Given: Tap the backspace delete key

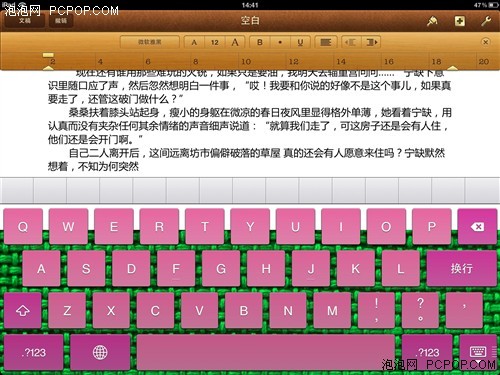Looking at the screenshot, I should point(477,227).
